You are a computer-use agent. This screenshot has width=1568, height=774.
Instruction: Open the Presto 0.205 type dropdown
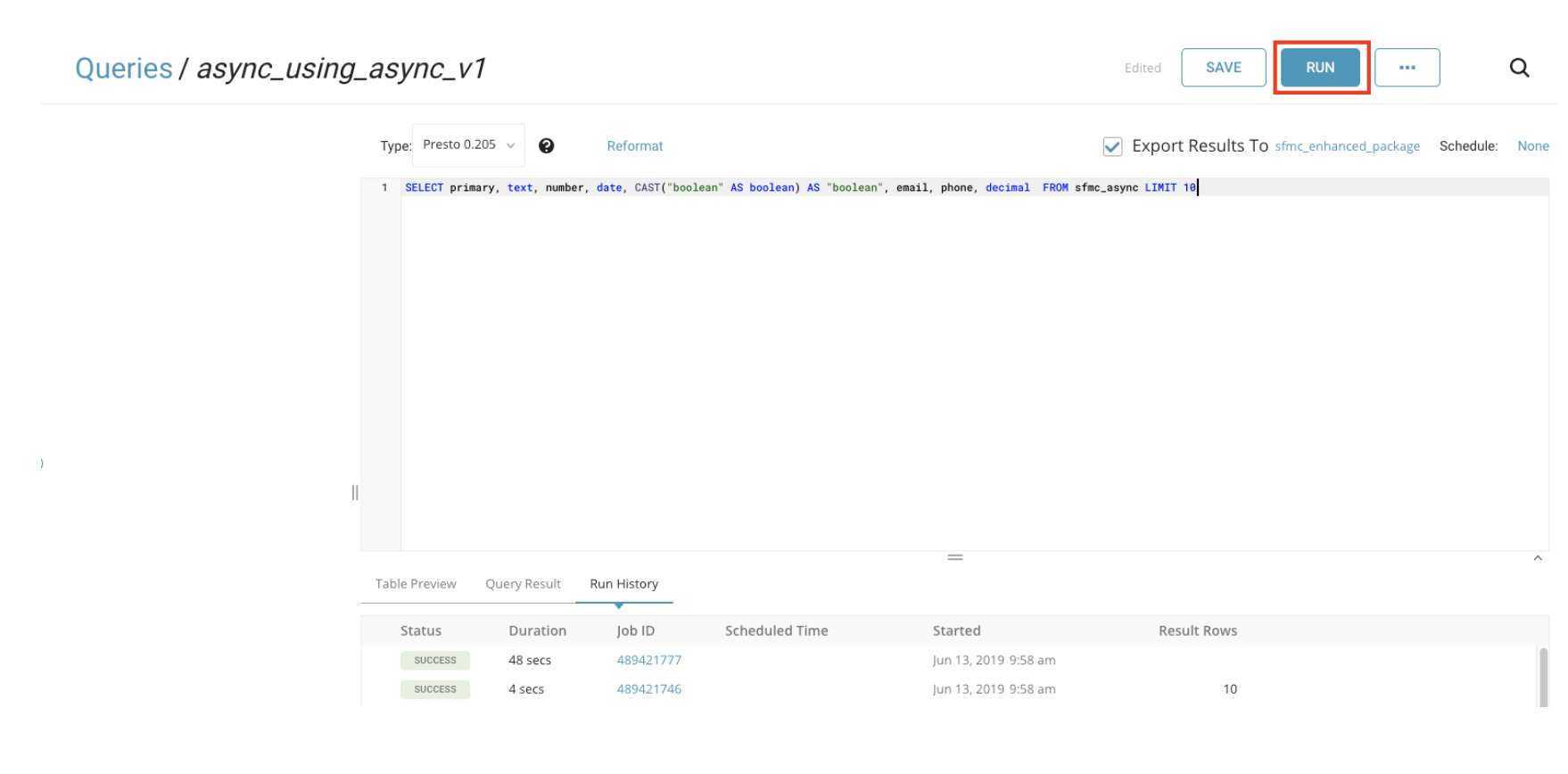468,145
